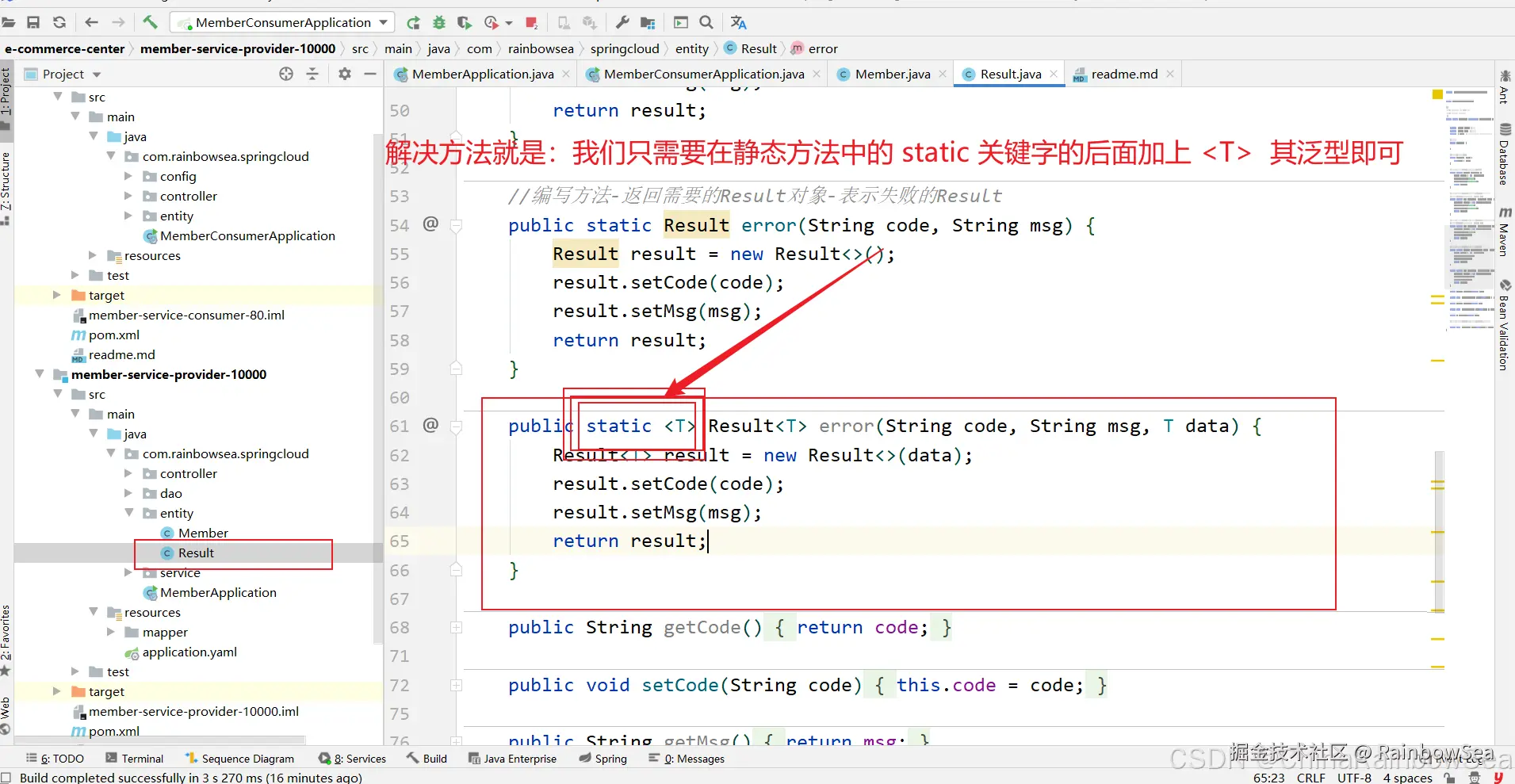Stop the running process with red square
This screenshot has height=784, width=1515.
[532, 22]
